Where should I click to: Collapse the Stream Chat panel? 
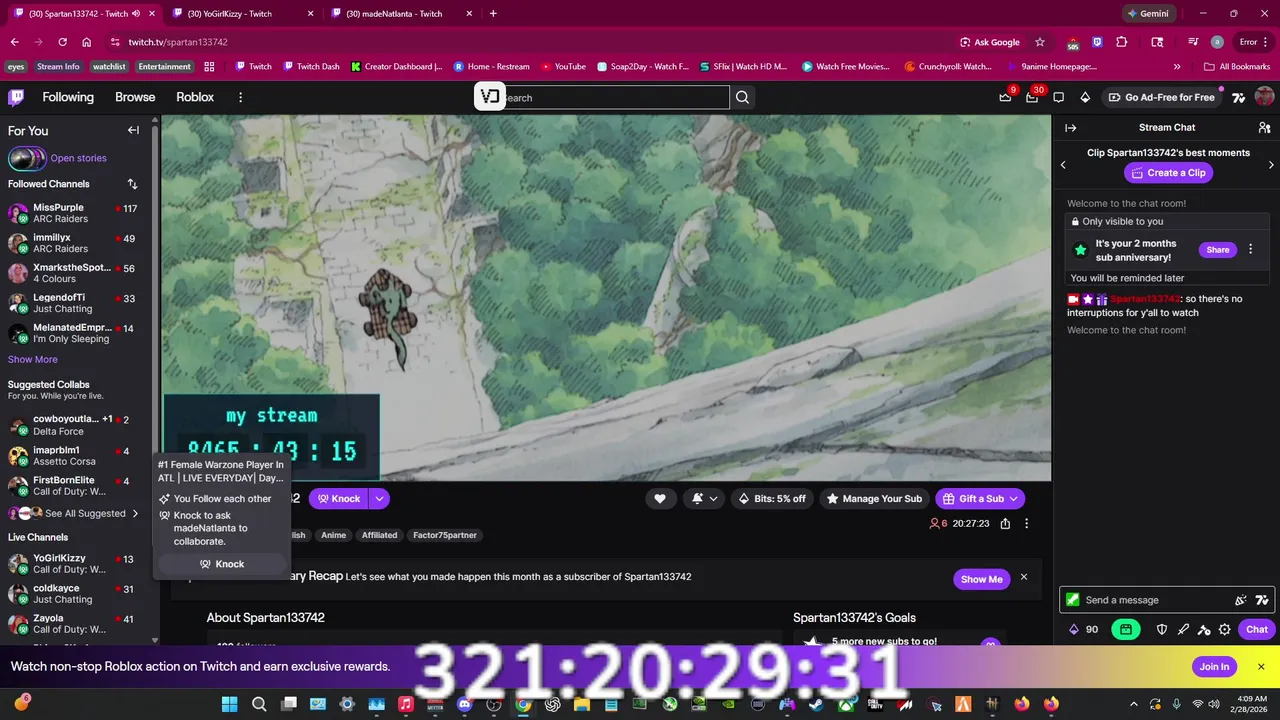1070,128
